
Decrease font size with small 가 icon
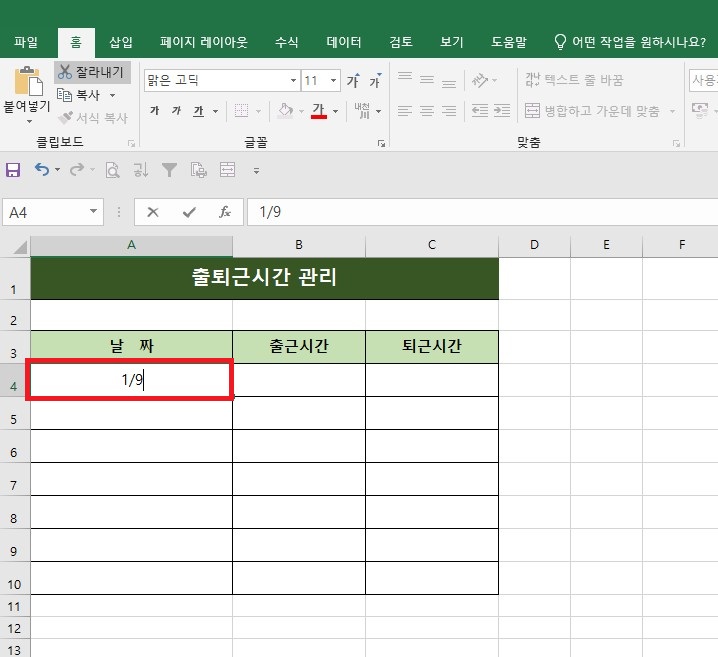375,81
